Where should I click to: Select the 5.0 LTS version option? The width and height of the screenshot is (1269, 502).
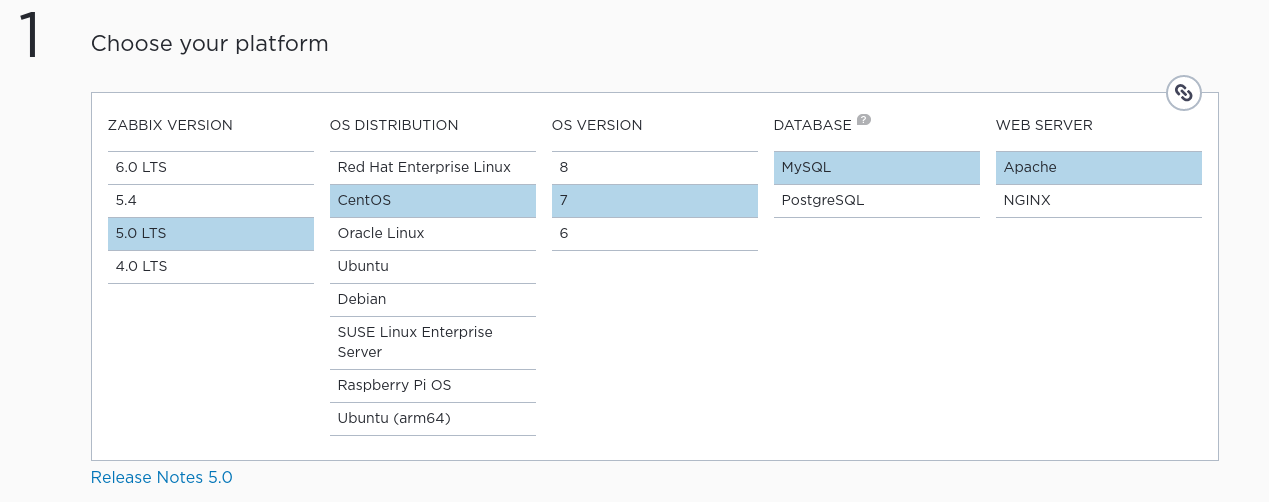[x=210, y=233]
